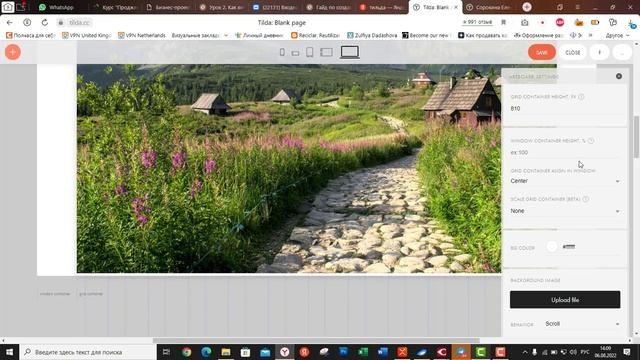This screenshot has height=360, width=640.
Task: Pick the BG color white swatch
Action: [x=552, y=247]
